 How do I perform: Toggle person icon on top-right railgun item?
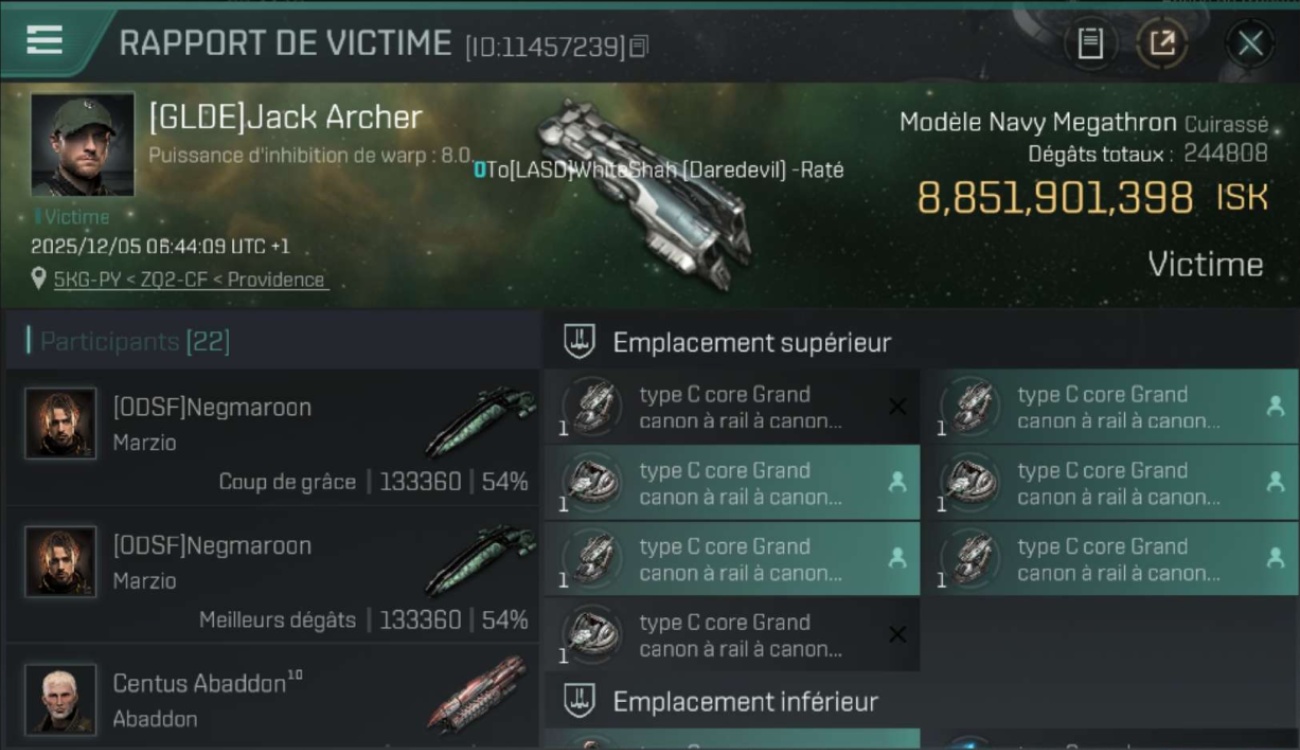(x=1275, y=406)
